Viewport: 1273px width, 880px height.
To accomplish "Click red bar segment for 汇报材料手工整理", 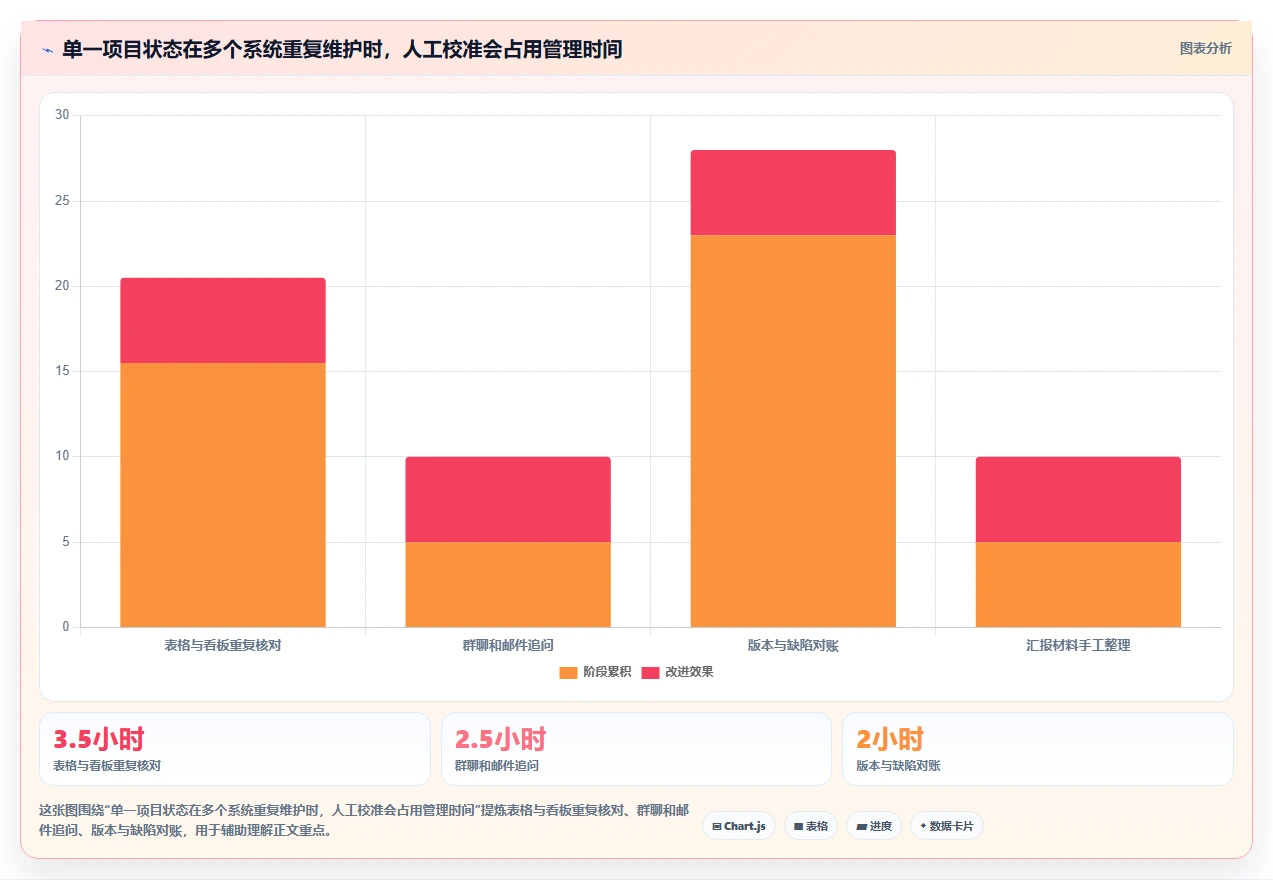I will click(x=1078, y=499).
